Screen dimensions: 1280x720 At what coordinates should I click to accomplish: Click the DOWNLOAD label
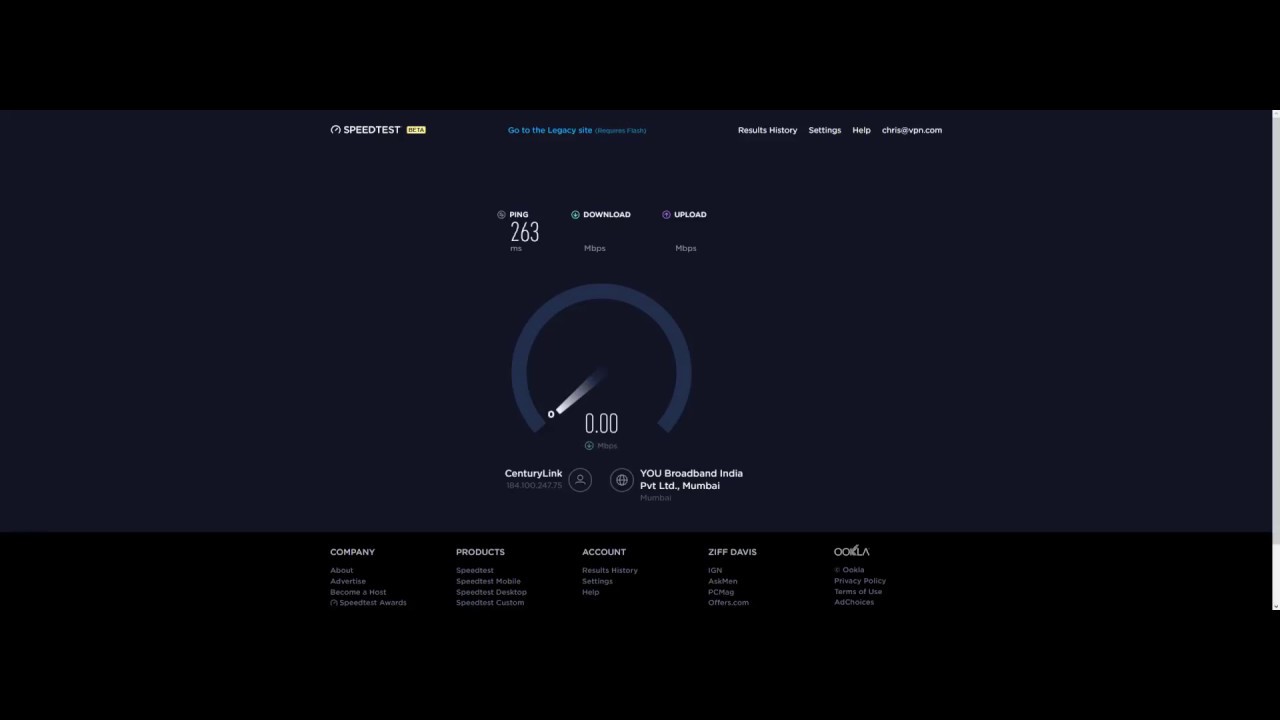coord(607,214)
